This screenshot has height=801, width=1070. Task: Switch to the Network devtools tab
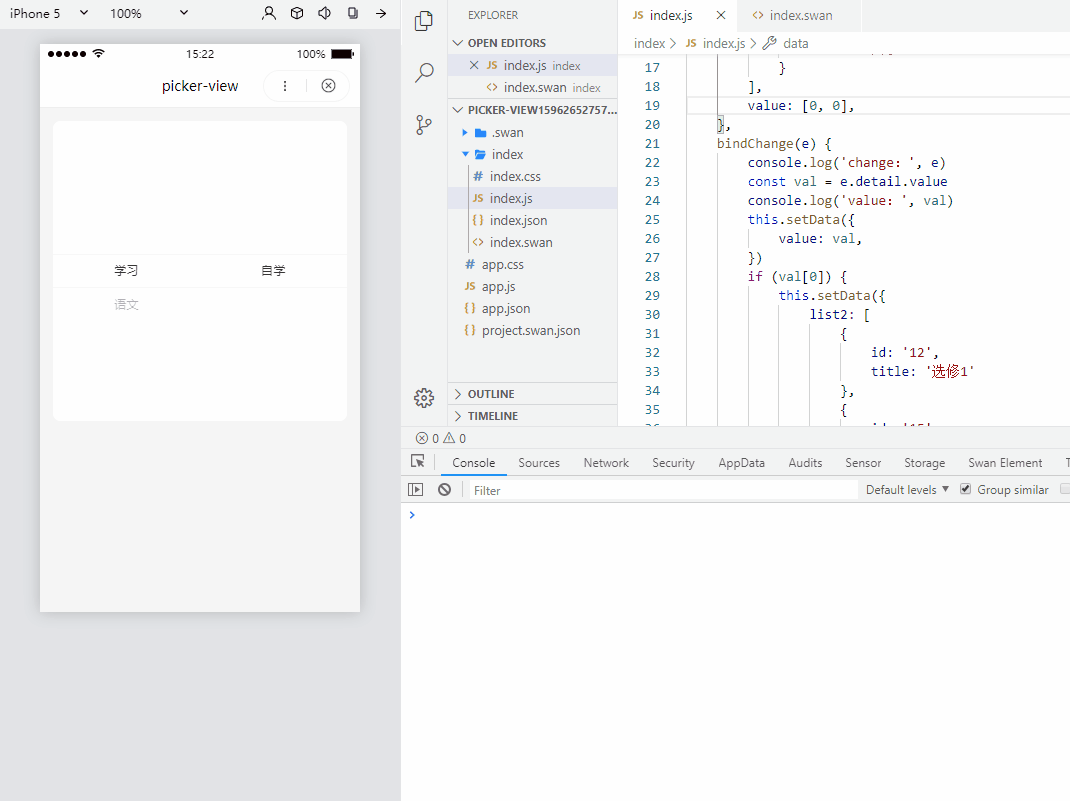pyautogui.click(x=606, y=463)
